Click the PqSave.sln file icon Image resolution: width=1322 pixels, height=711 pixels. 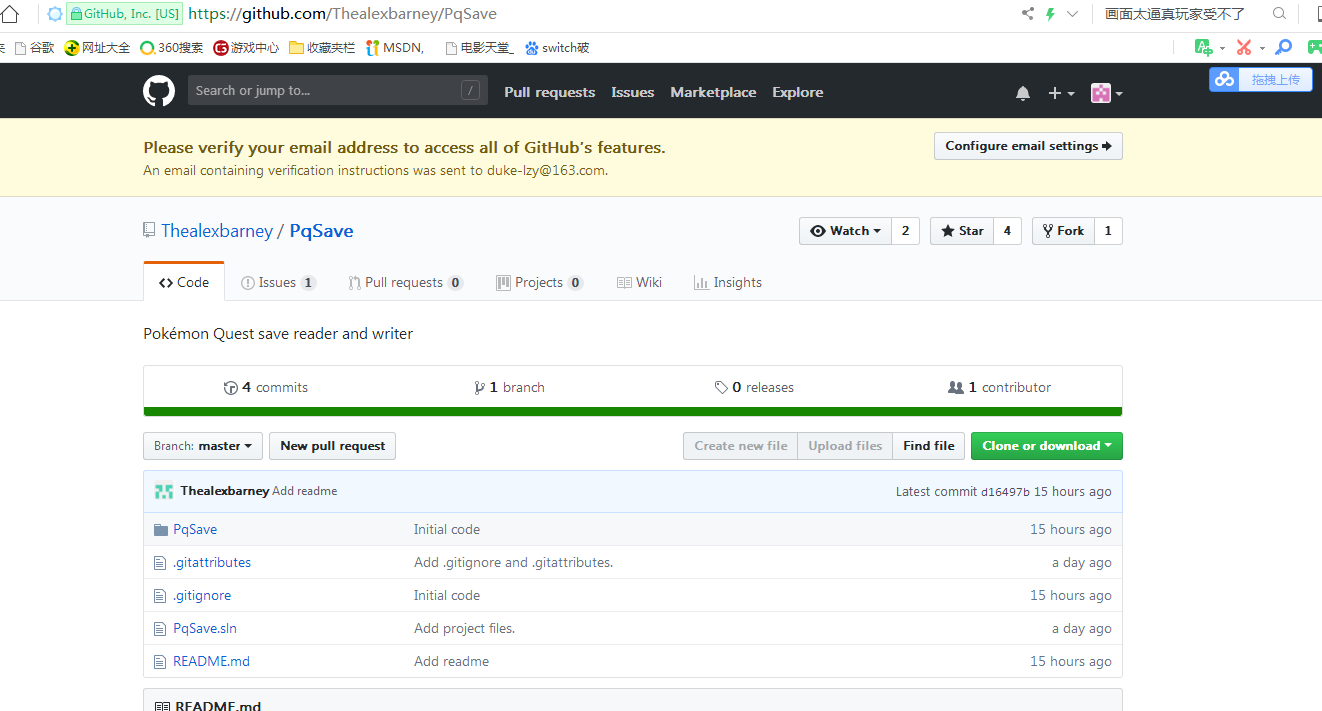(x=159, y=629)
